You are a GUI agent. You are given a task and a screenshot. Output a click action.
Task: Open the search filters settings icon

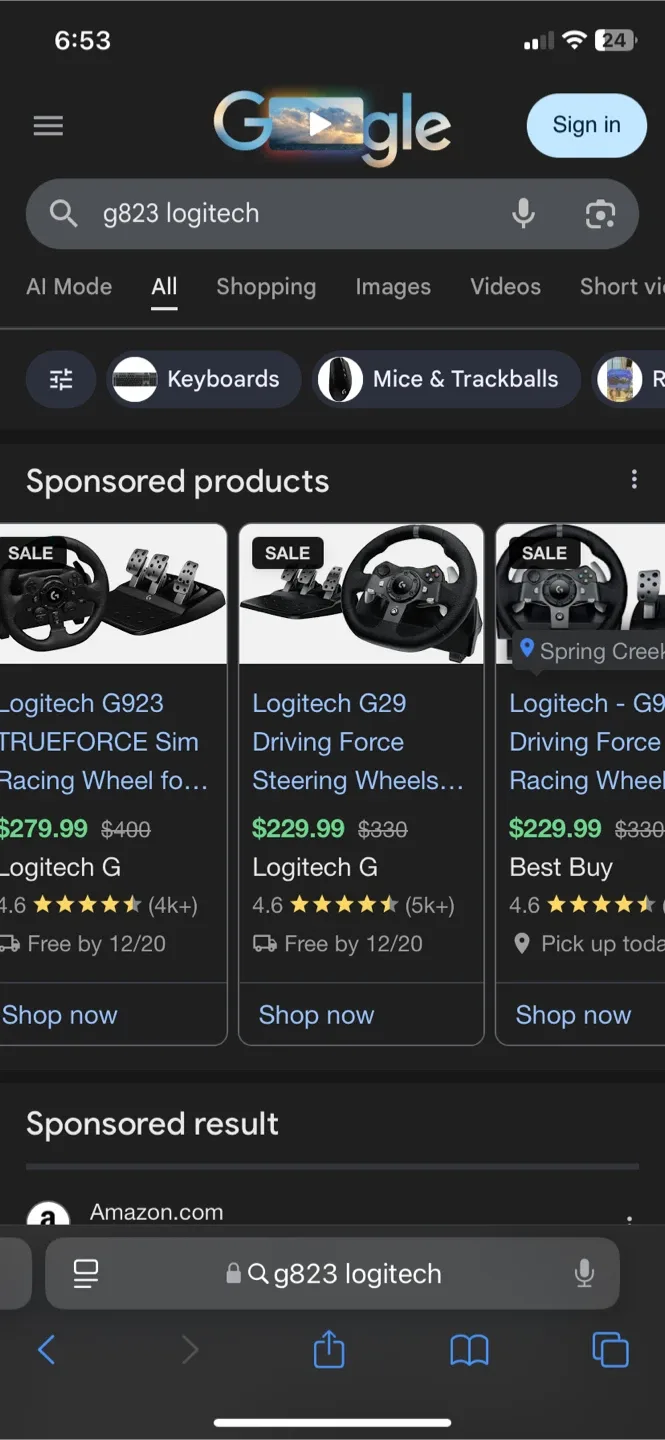[x=60, y=379]
